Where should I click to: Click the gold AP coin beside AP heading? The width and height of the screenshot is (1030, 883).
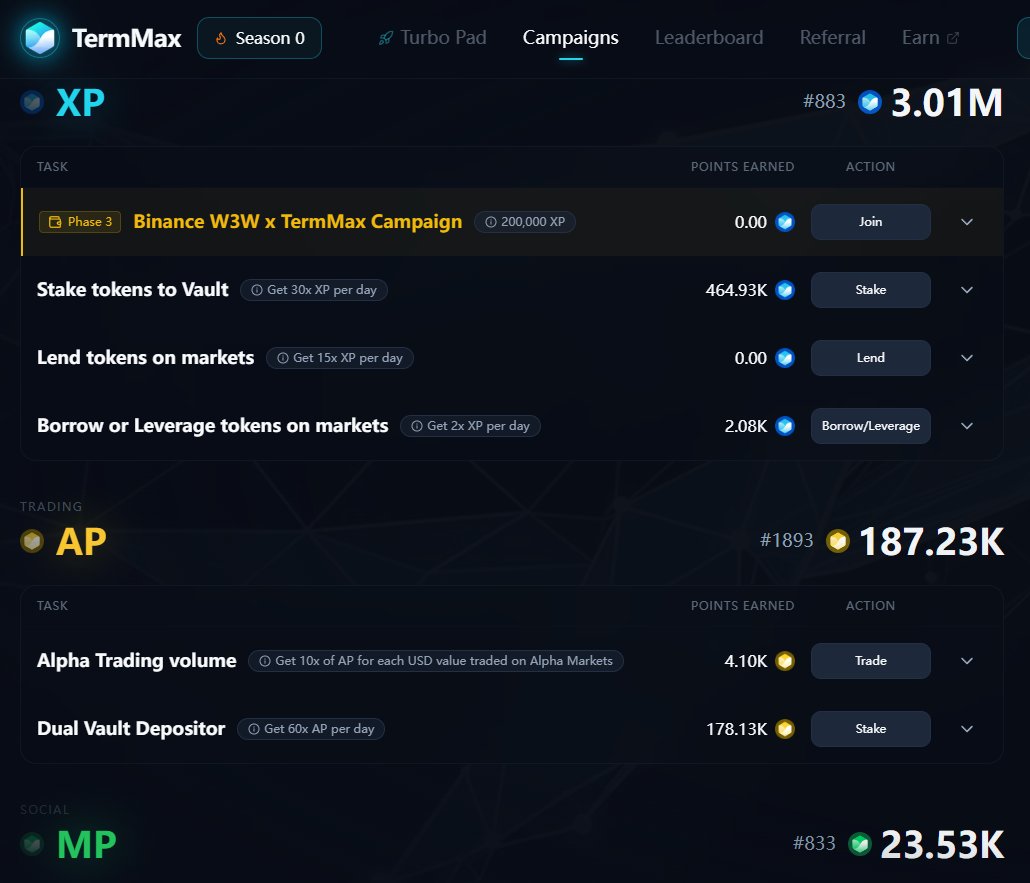(x=32, y=541)
